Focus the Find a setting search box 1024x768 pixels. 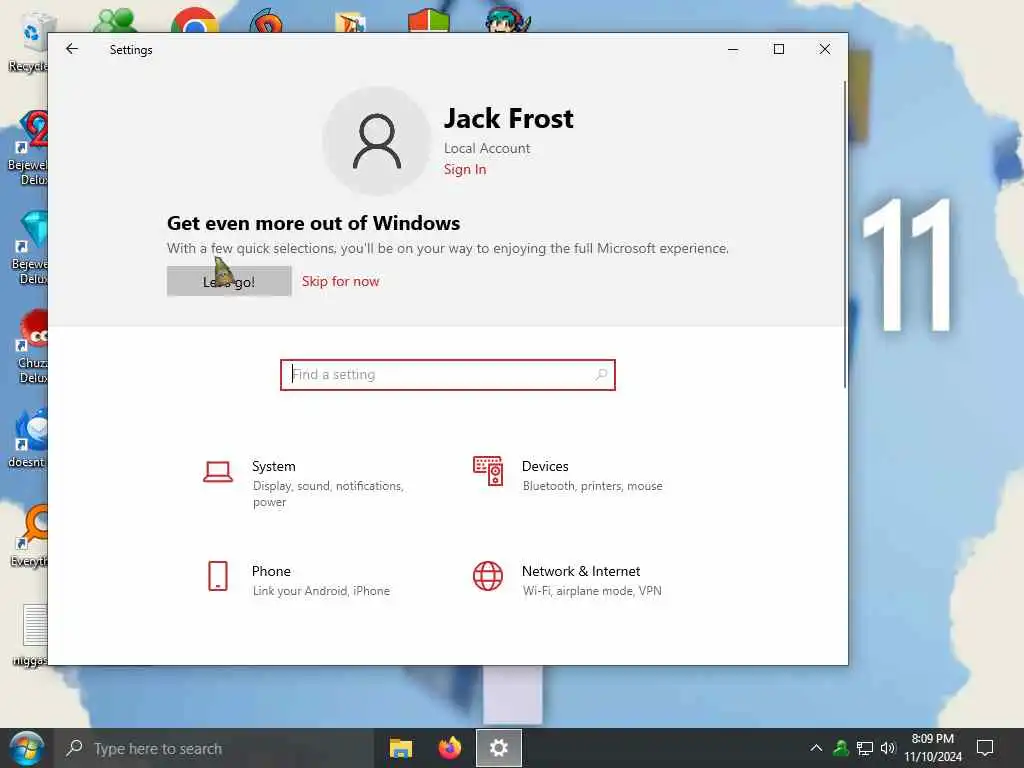pyautogui.click(x=448, y=375)
